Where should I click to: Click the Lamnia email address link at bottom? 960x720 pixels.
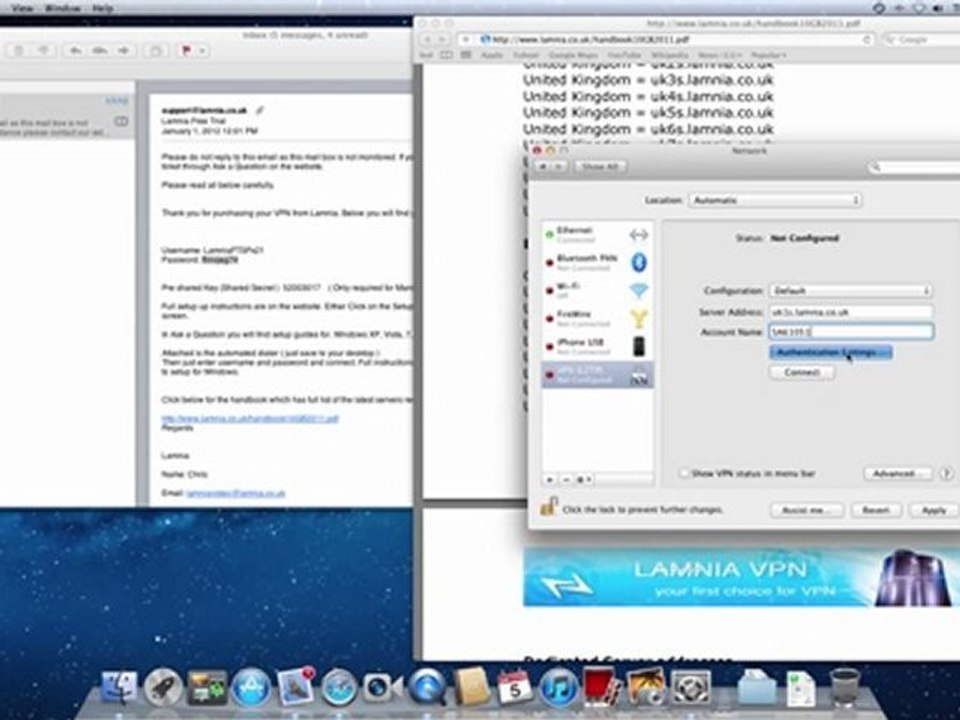[x=236, y=493]
